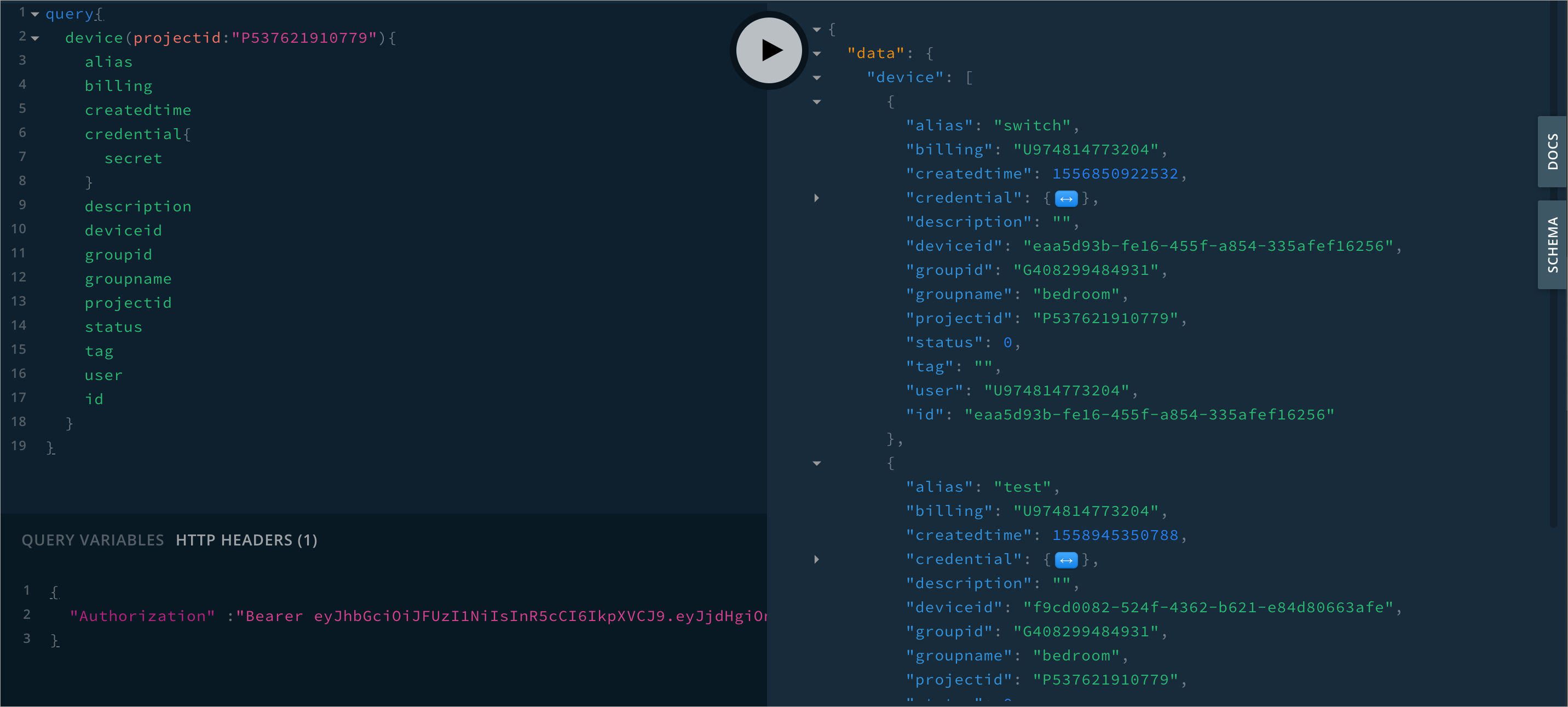Click first device's "bedroom" groupname value
1568x707 pixels.
coord(1076,294)
